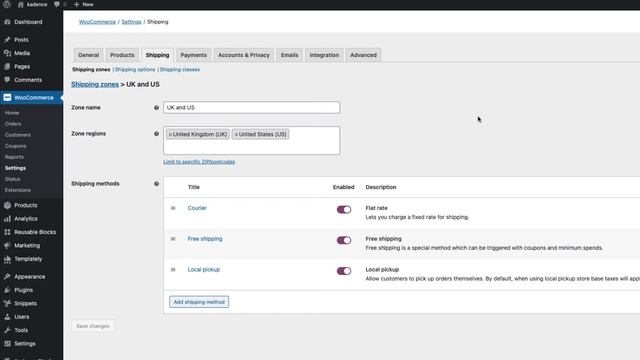Open the Templately icon in sidebar
The width and height of the screenshot is (640, 360).
[x=7, y=259]
